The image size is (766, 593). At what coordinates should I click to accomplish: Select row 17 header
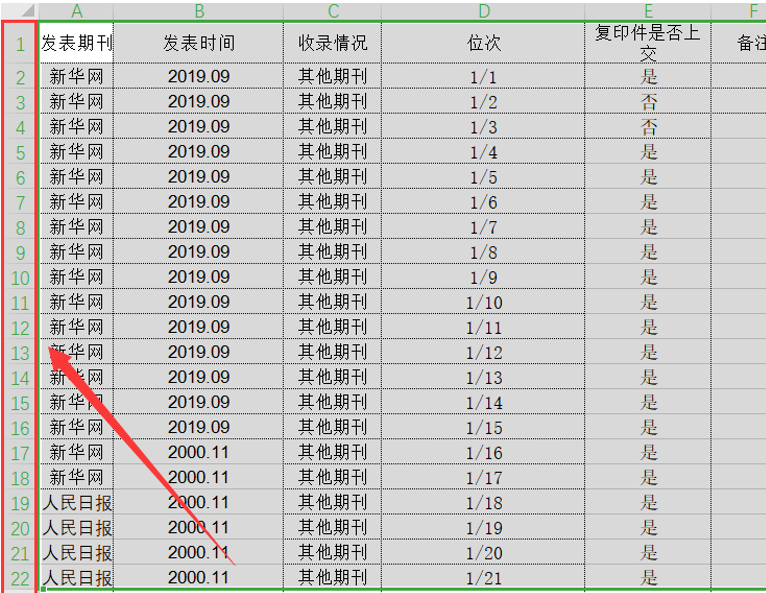[x=20, y=453]
